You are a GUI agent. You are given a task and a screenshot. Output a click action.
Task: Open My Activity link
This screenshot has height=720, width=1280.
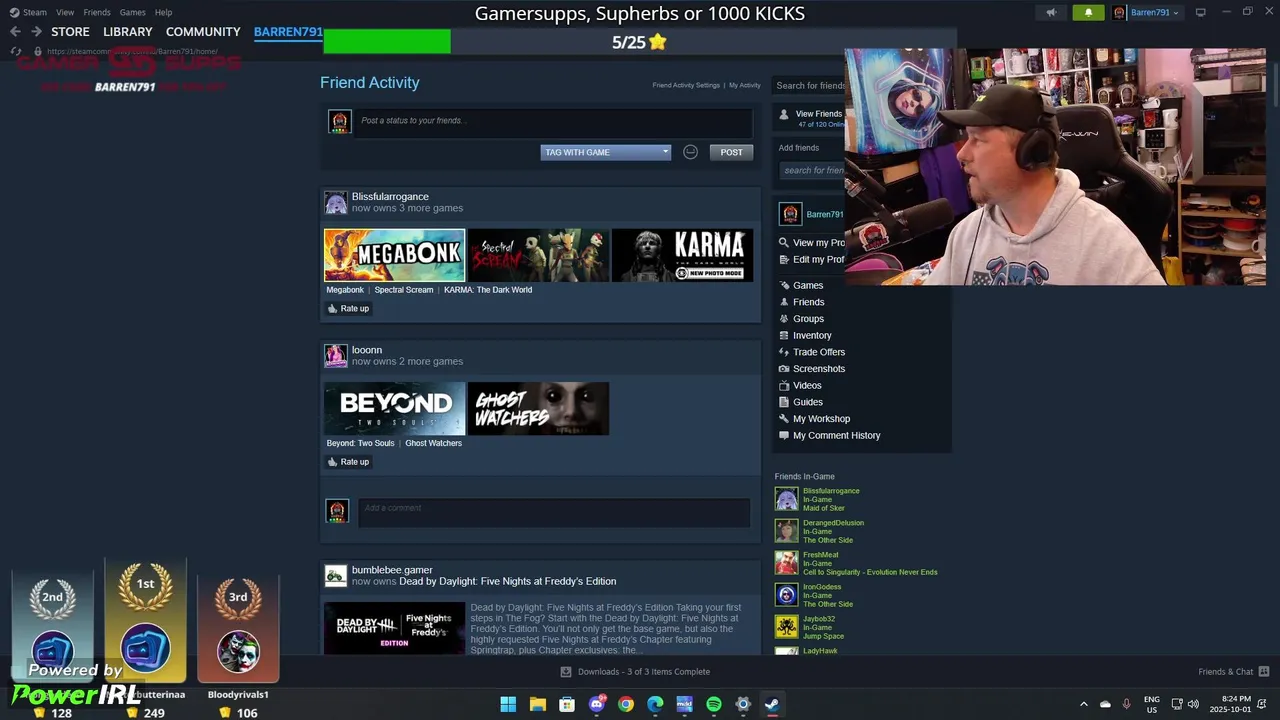(x=745, y=85)
